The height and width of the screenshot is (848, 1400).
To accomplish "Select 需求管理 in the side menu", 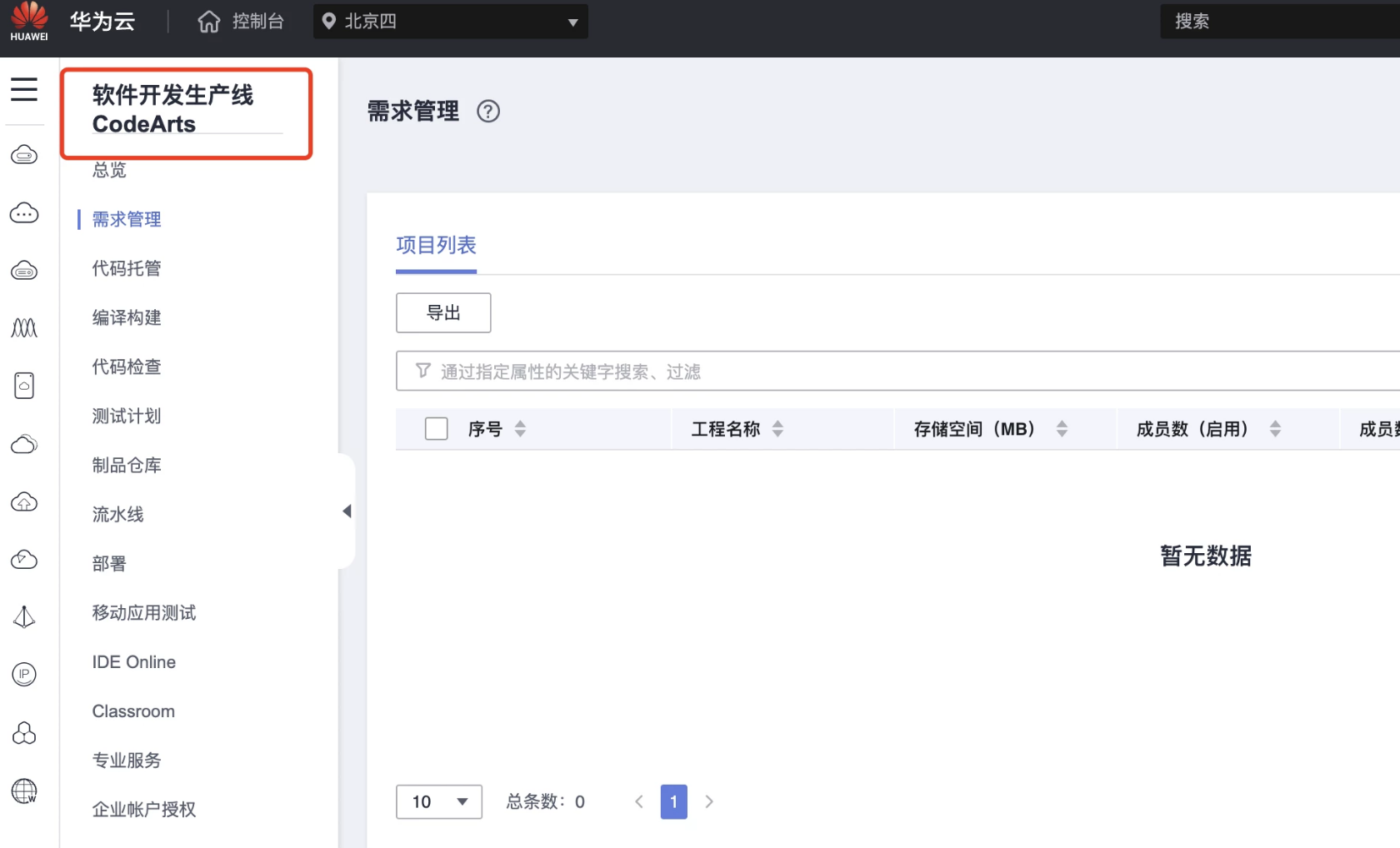I will coord(127,219).
